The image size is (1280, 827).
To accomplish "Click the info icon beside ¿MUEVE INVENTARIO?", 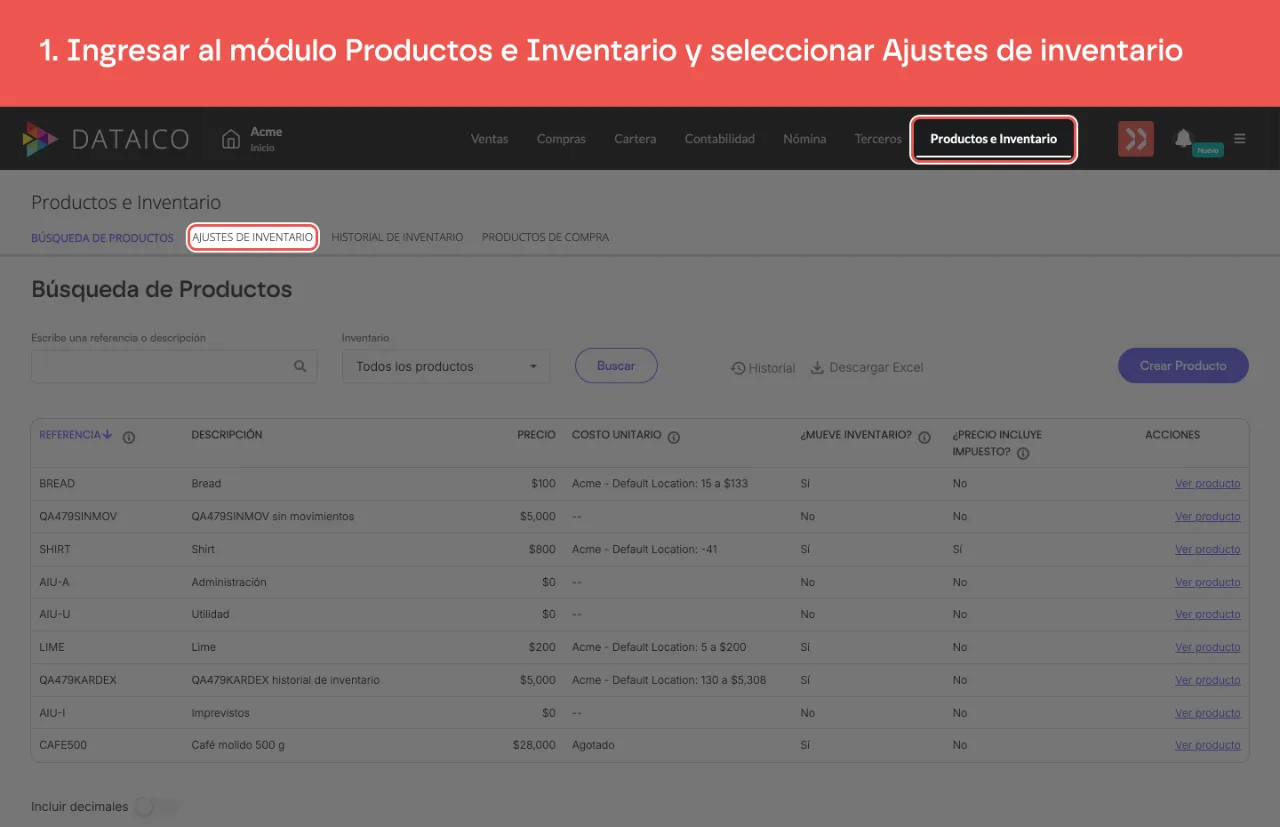I will 925,437.
